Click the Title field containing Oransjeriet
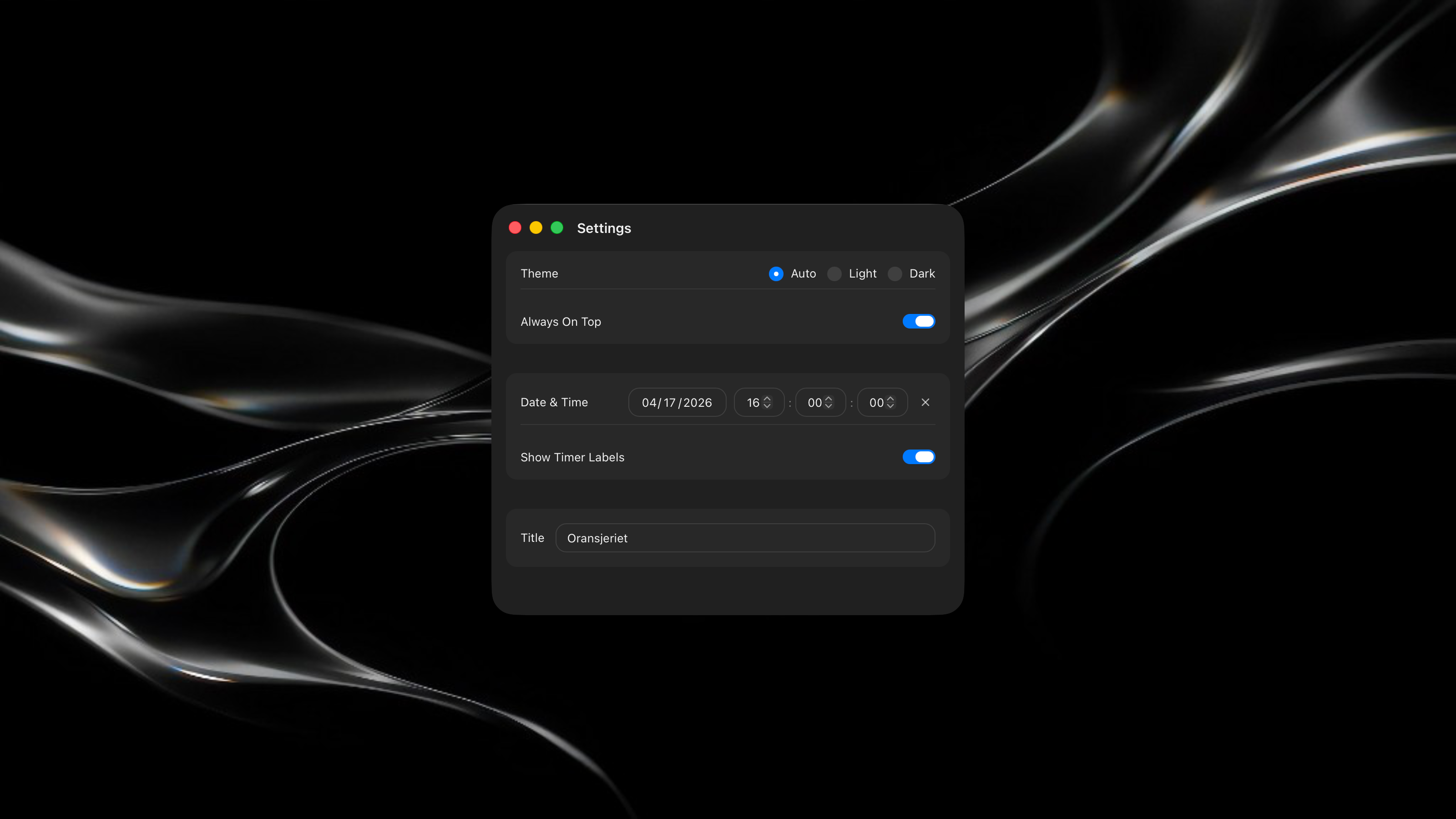Screen dimensions: 1456x819 (x=745, y=538)
